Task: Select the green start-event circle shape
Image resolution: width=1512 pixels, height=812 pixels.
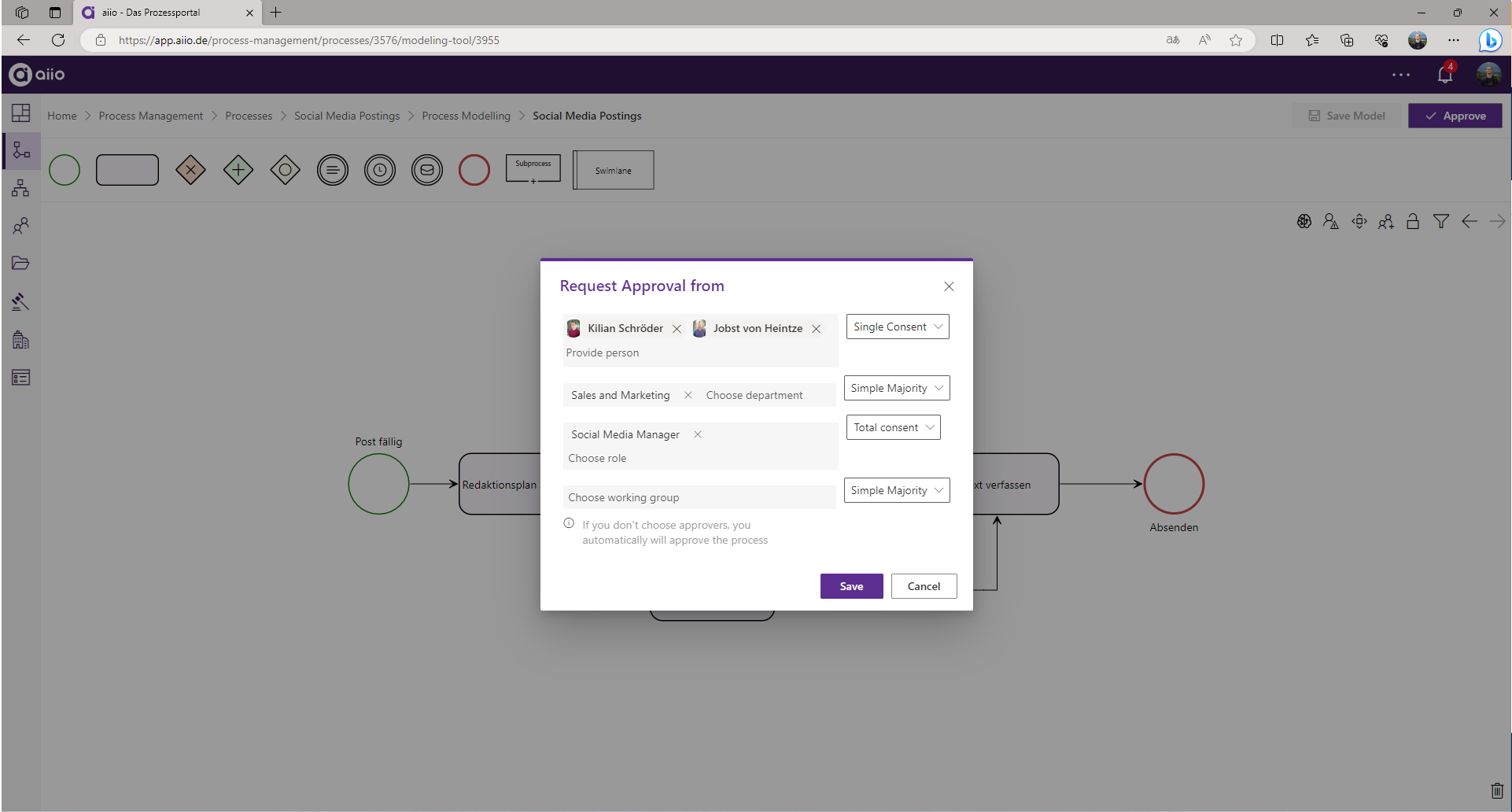Action: coord(65,169)
